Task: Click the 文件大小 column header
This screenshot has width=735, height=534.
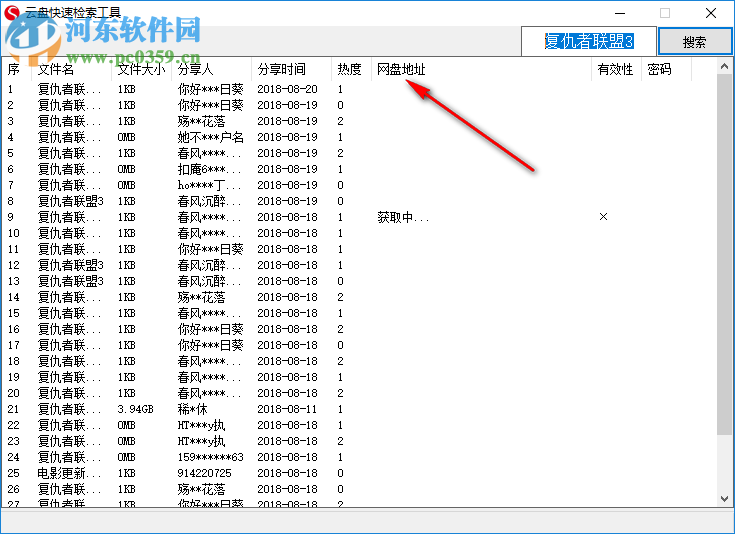Action: [142, 69]
